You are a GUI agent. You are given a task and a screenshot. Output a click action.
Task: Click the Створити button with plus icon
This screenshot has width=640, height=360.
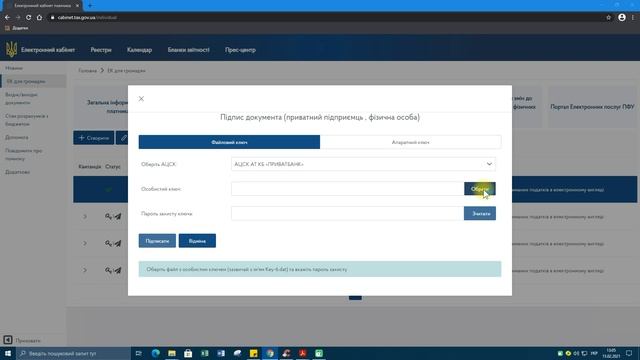tap(93, 138)
